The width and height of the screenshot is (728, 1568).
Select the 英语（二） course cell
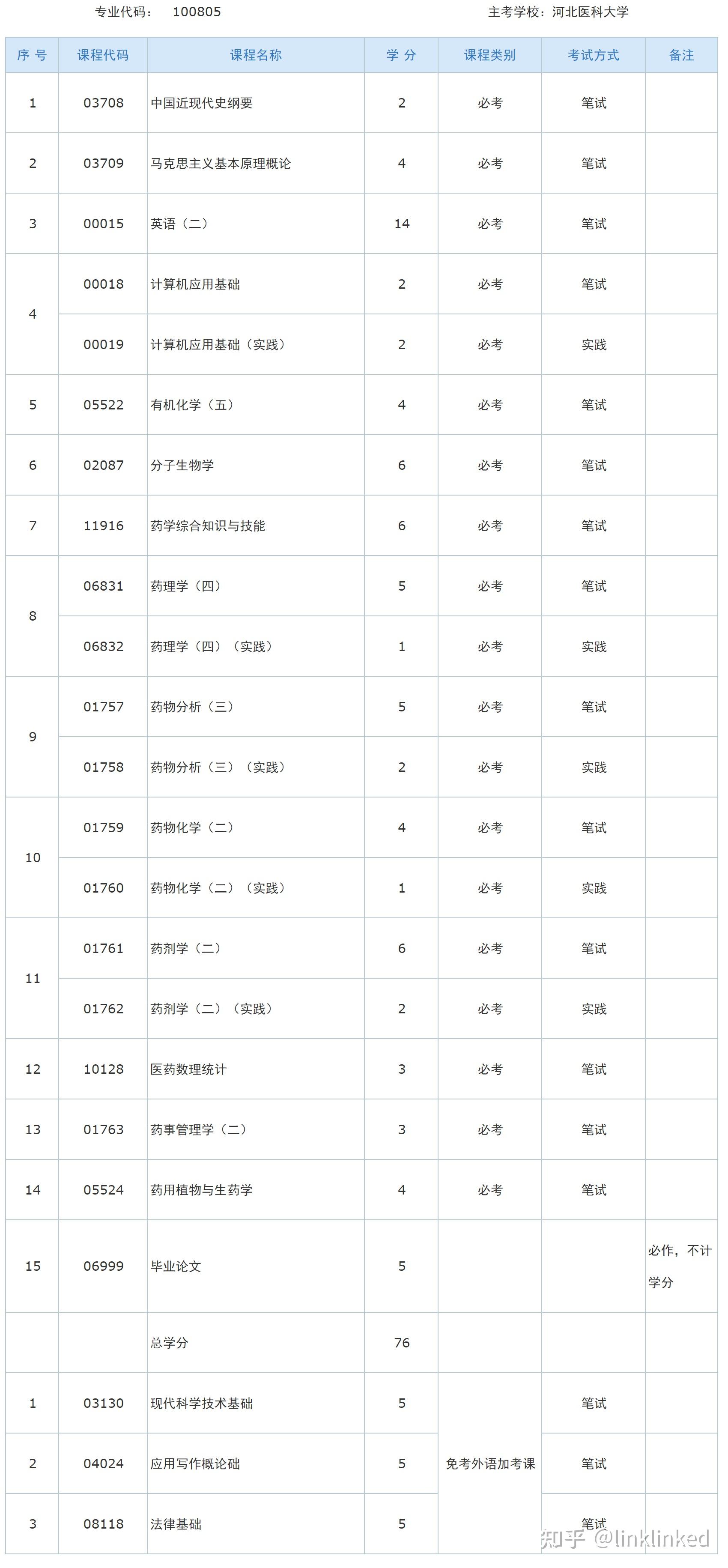[x=179, y=224]
